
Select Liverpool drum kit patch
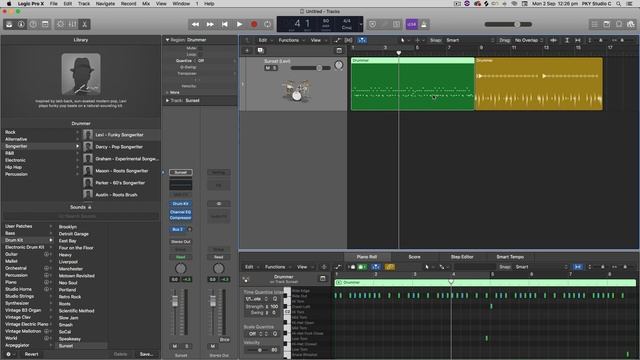coord(68,262)
